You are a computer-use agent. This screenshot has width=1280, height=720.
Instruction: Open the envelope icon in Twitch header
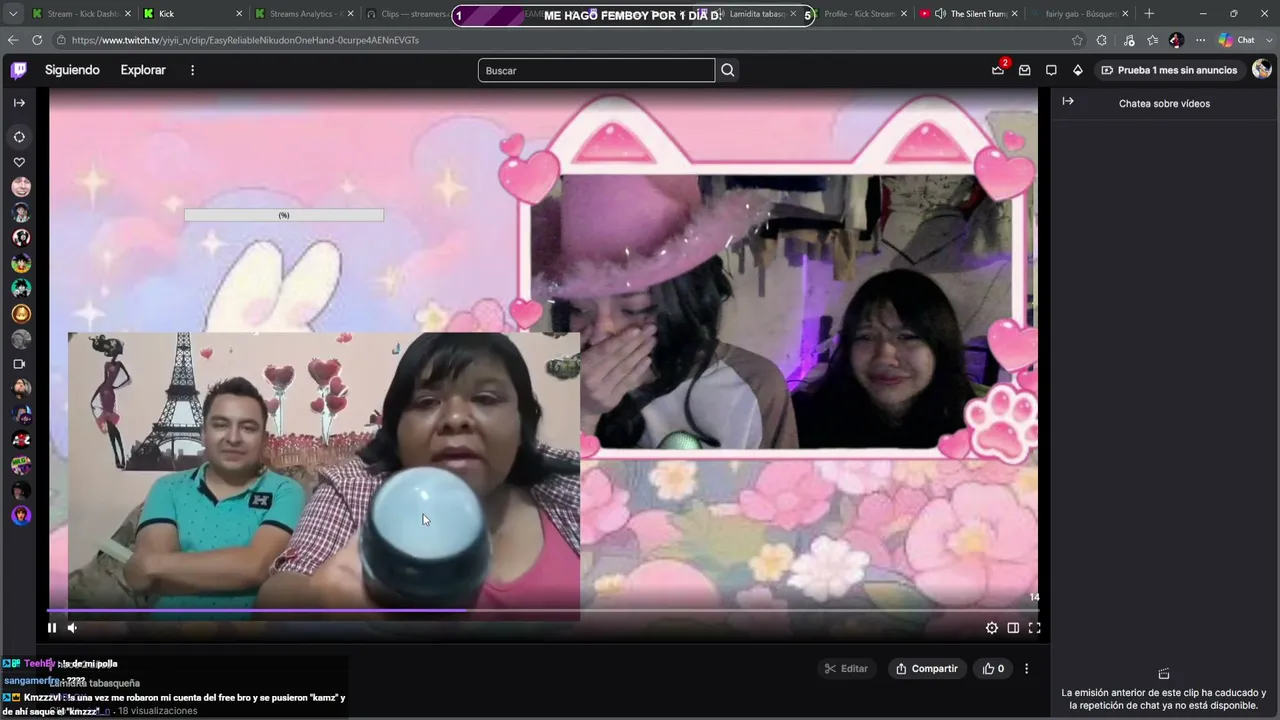click(1025, 70)
